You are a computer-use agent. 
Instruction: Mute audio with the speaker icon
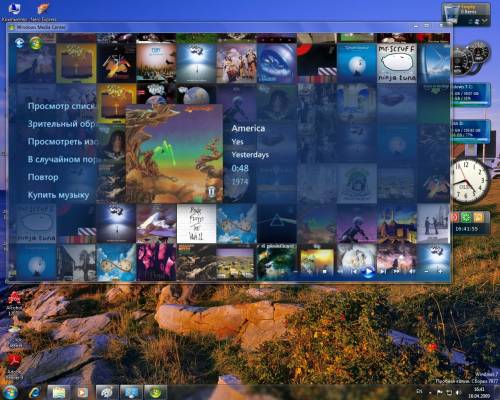412,271
